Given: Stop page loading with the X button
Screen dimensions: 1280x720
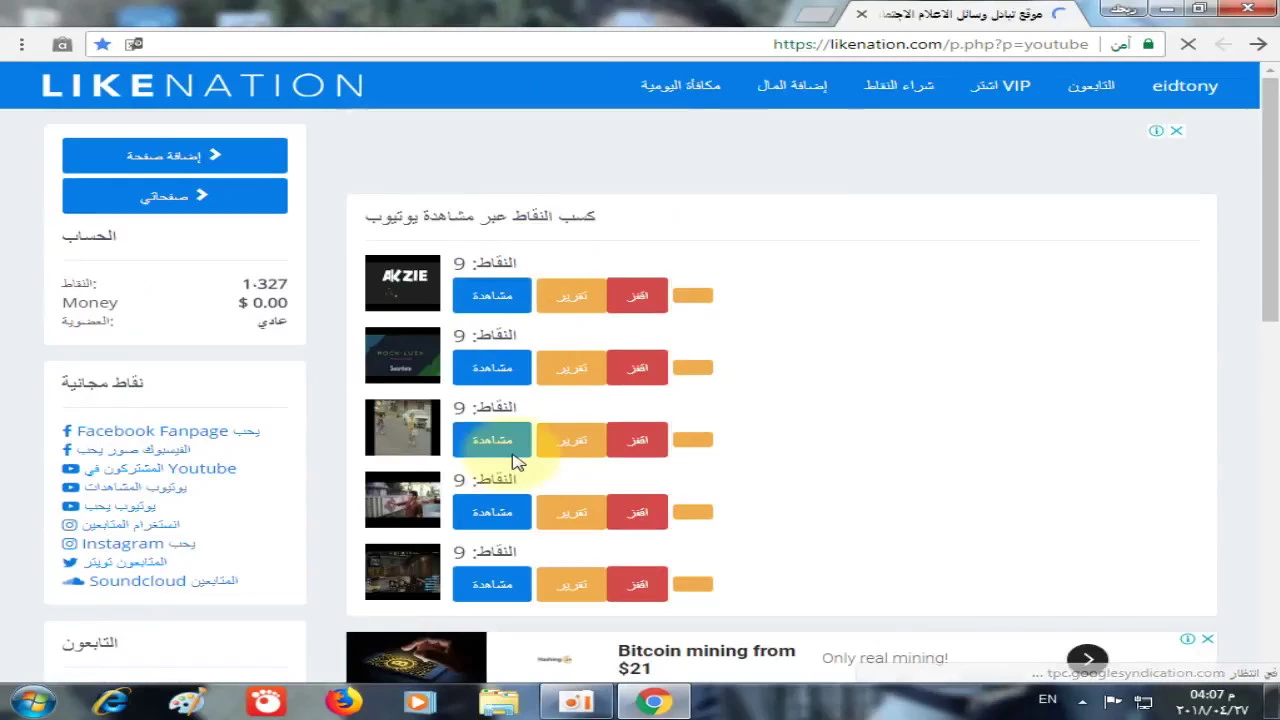Looking at the screenshot, I should pos(1188,44).
